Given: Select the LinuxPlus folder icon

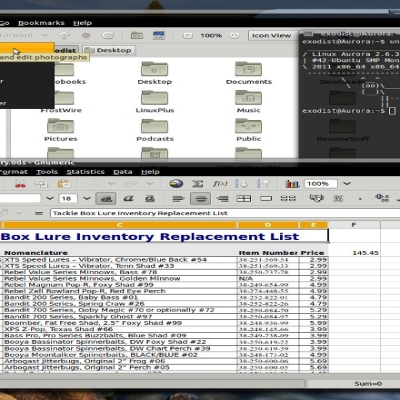Looking at the screenshot, I should pos(155,101).
